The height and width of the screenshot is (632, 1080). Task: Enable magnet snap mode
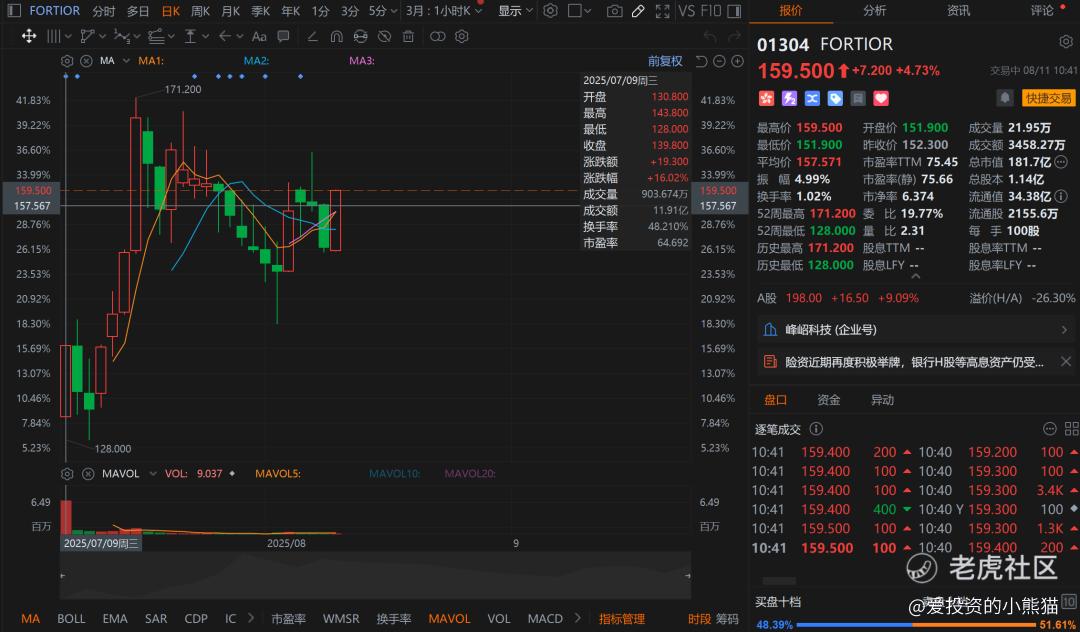coord(337,36)
